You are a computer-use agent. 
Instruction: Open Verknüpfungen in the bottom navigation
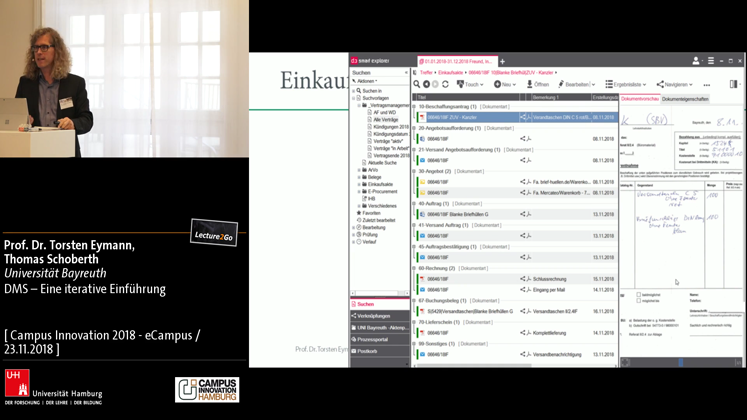coord(374,316)
